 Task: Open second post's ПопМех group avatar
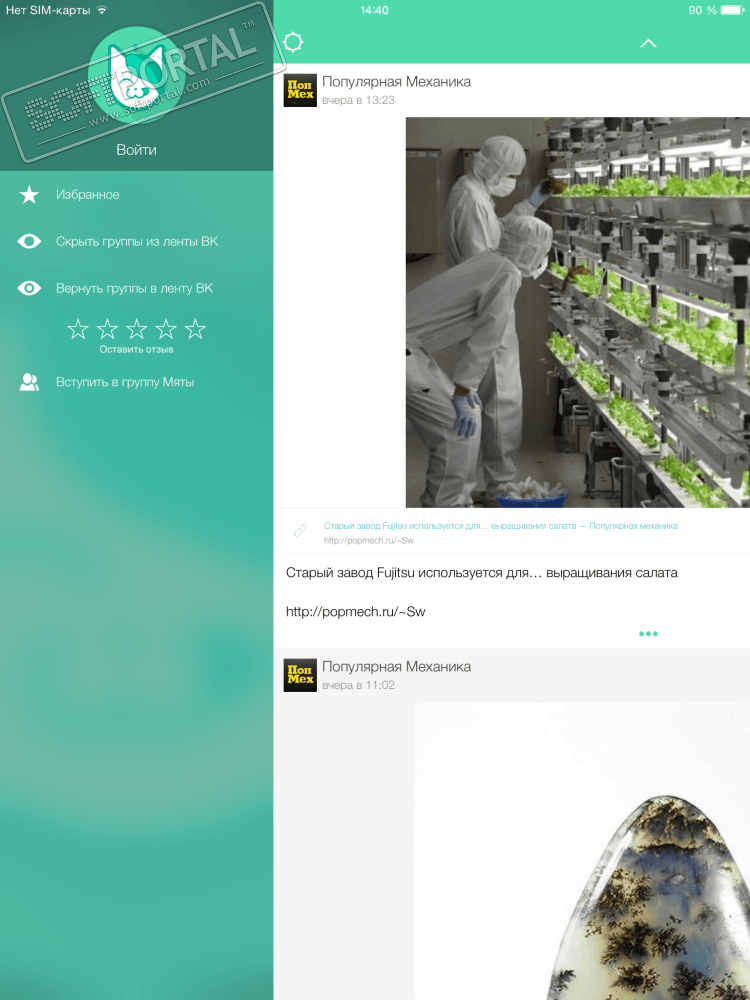pyautogui.click(x=300, y=675)
